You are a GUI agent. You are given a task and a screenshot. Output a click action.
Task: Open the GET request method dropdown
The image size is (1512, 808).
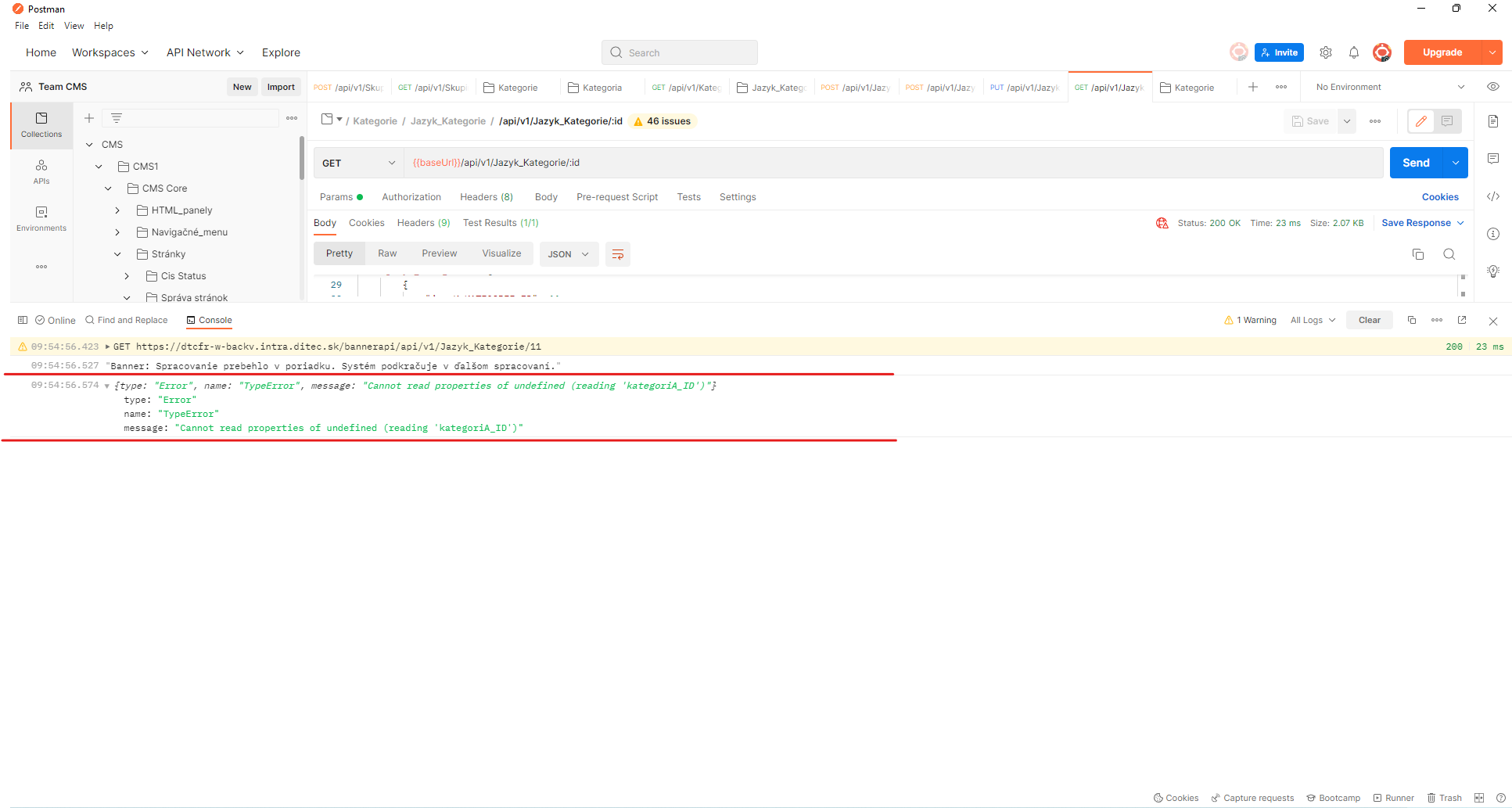(x=357, y=163)
